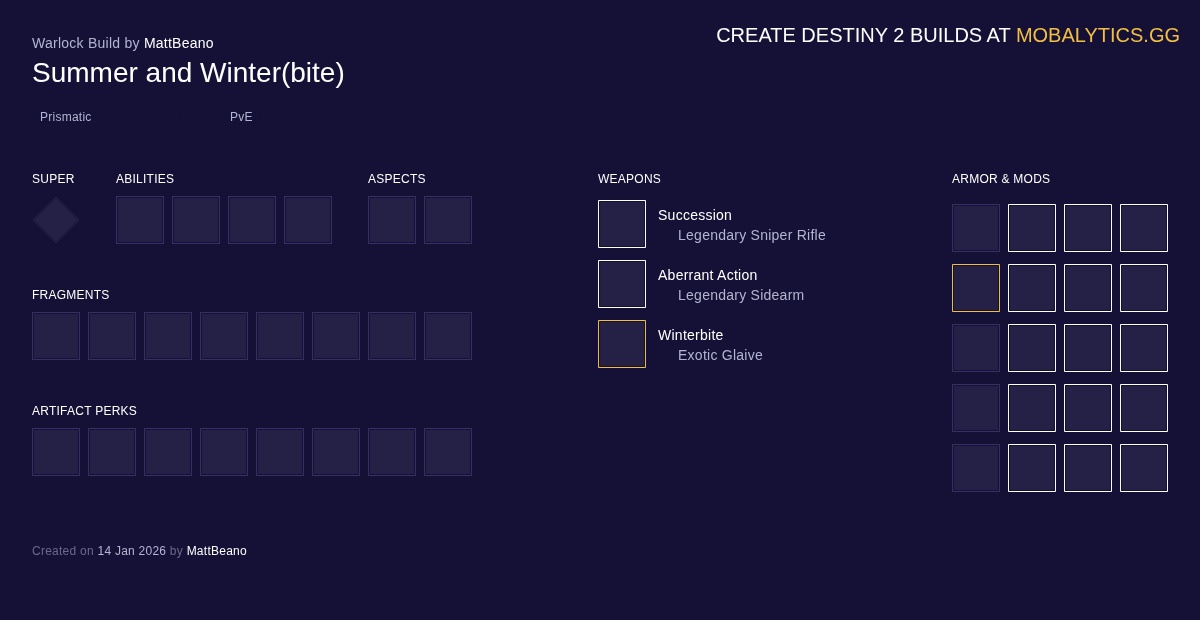The height and width of the screenshot is (620, 1200).
Task: Click the first slot under Abilities
Action: click(x=140, y=220)
